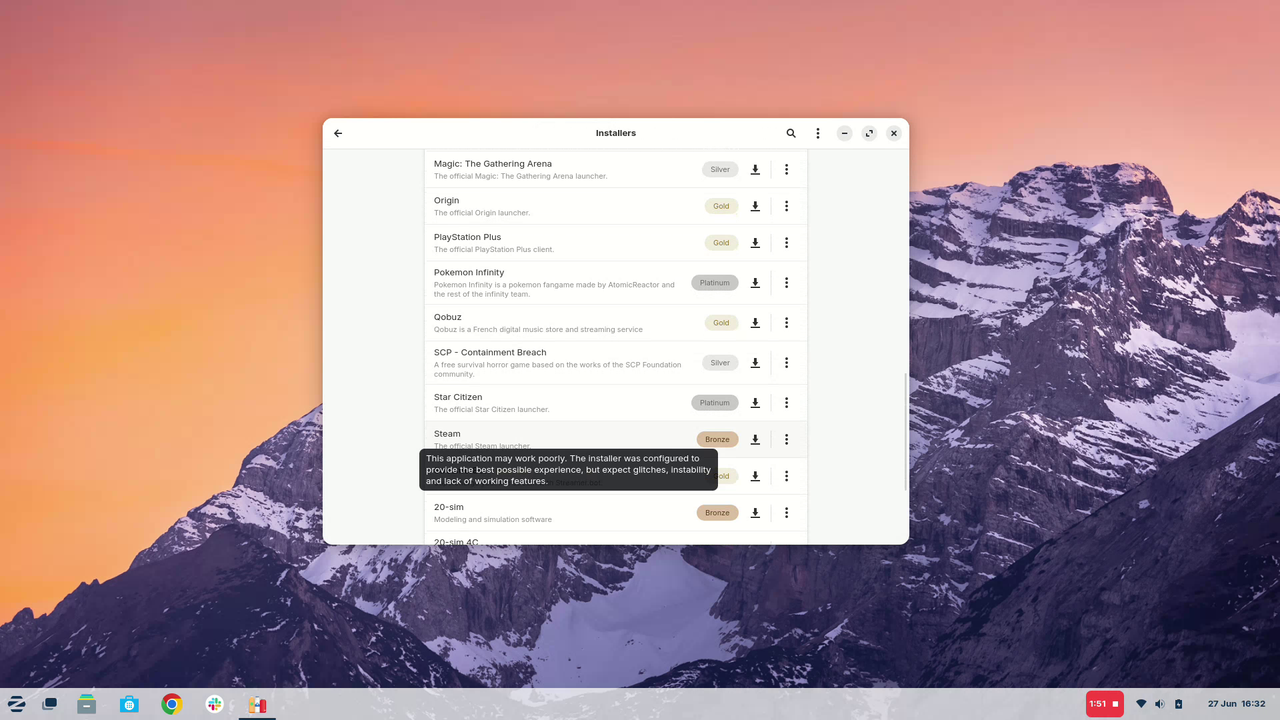Click the Platinum badge on Pokemon Infinity
The image size is (1280, 720).
click(x=715, y=283)
